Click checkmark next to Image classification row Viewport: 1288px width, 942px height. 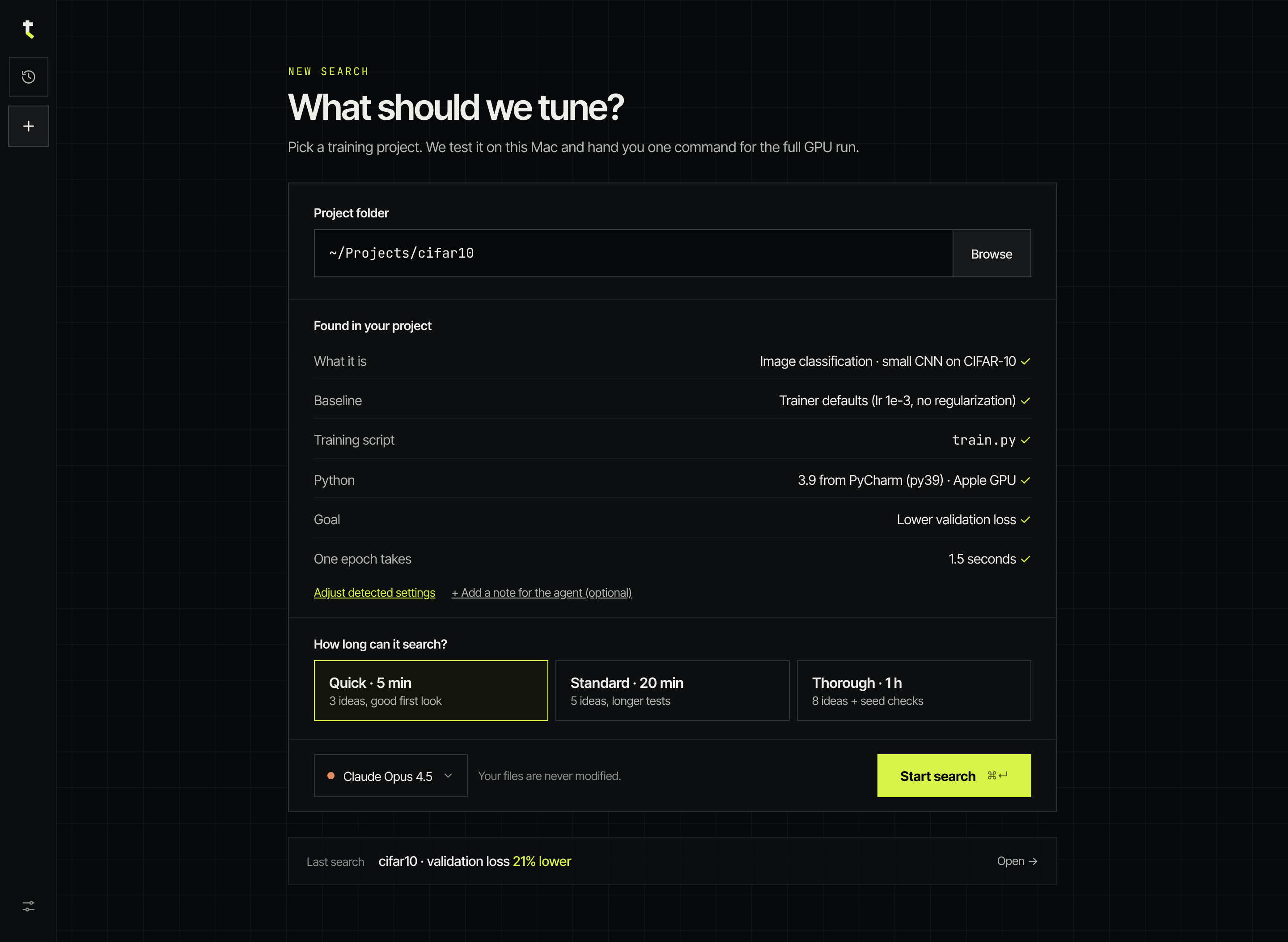[1026, 361]
